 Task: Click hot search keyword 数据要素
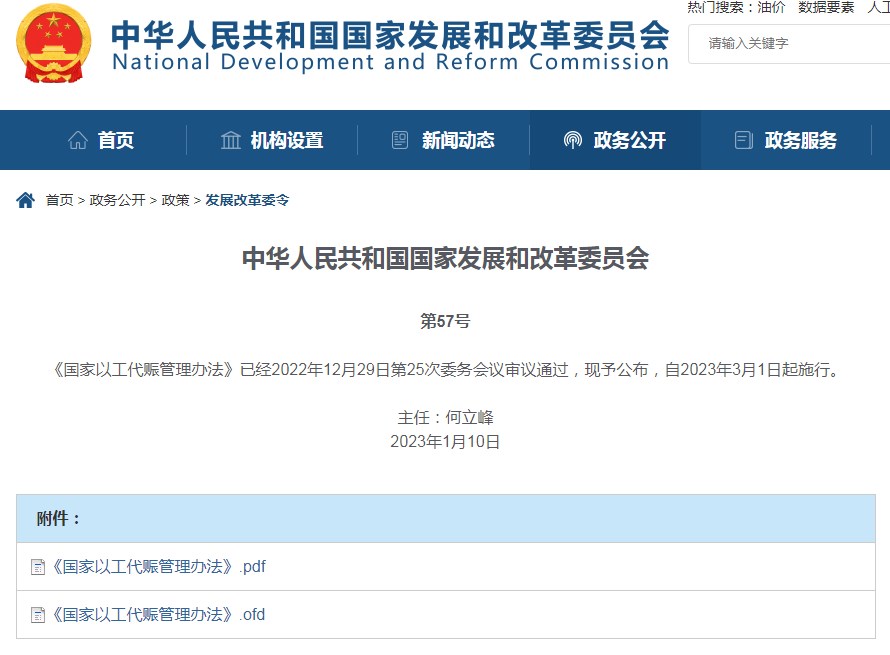tap(826, 7)
